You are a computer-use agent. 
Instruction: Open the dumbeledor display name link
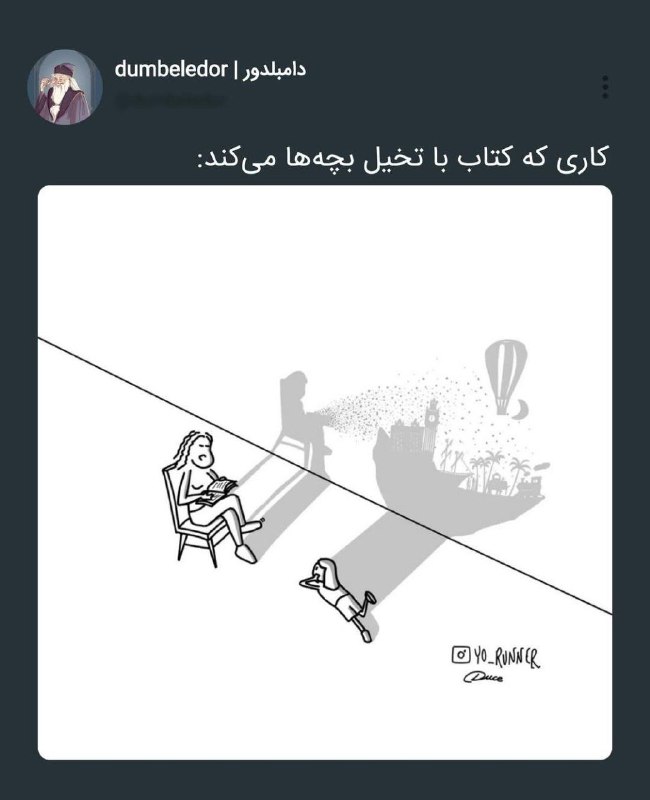pos(210,69)
